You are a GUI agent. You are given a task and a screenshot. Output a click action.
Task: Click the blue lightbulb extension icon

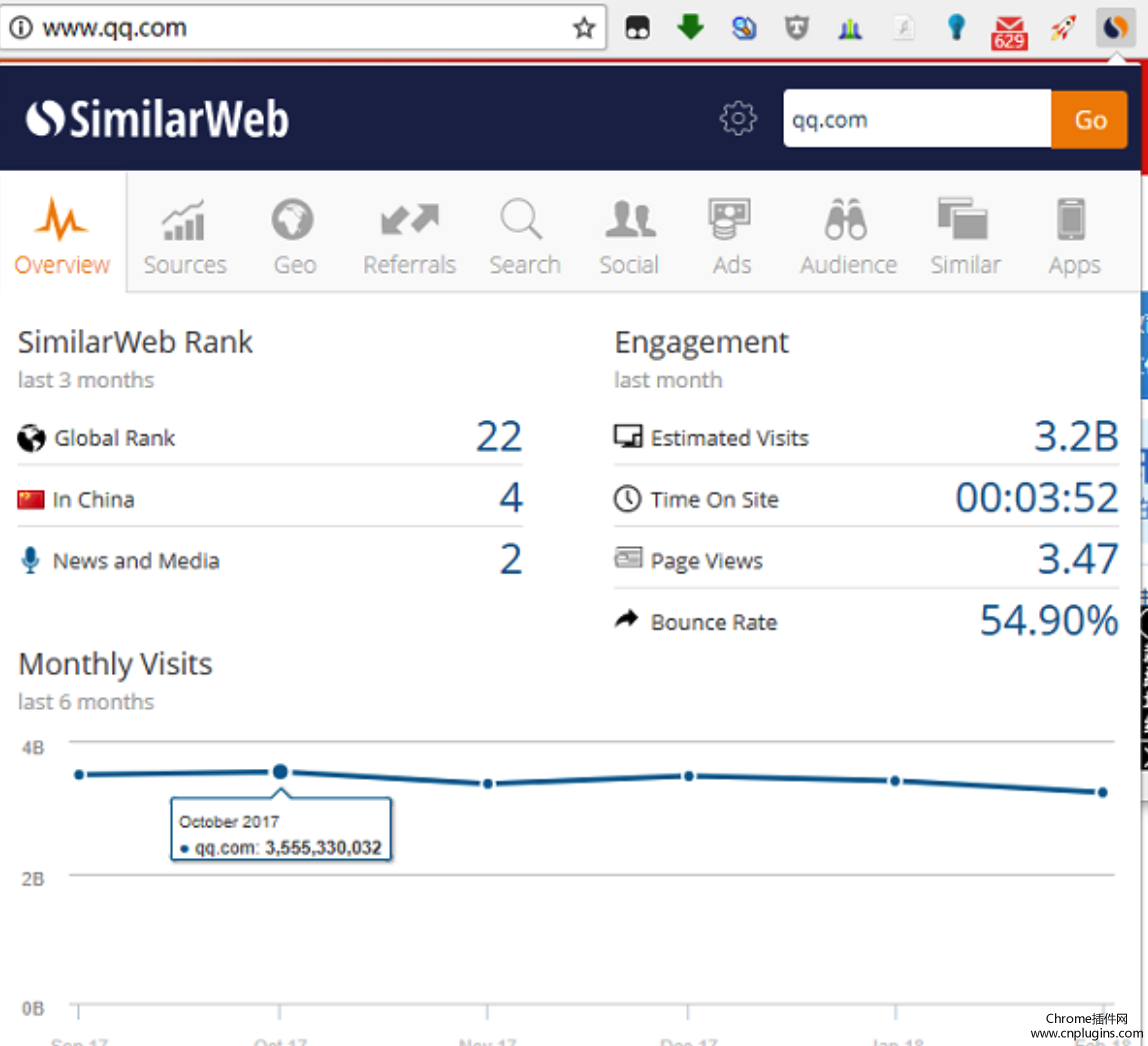956,28
